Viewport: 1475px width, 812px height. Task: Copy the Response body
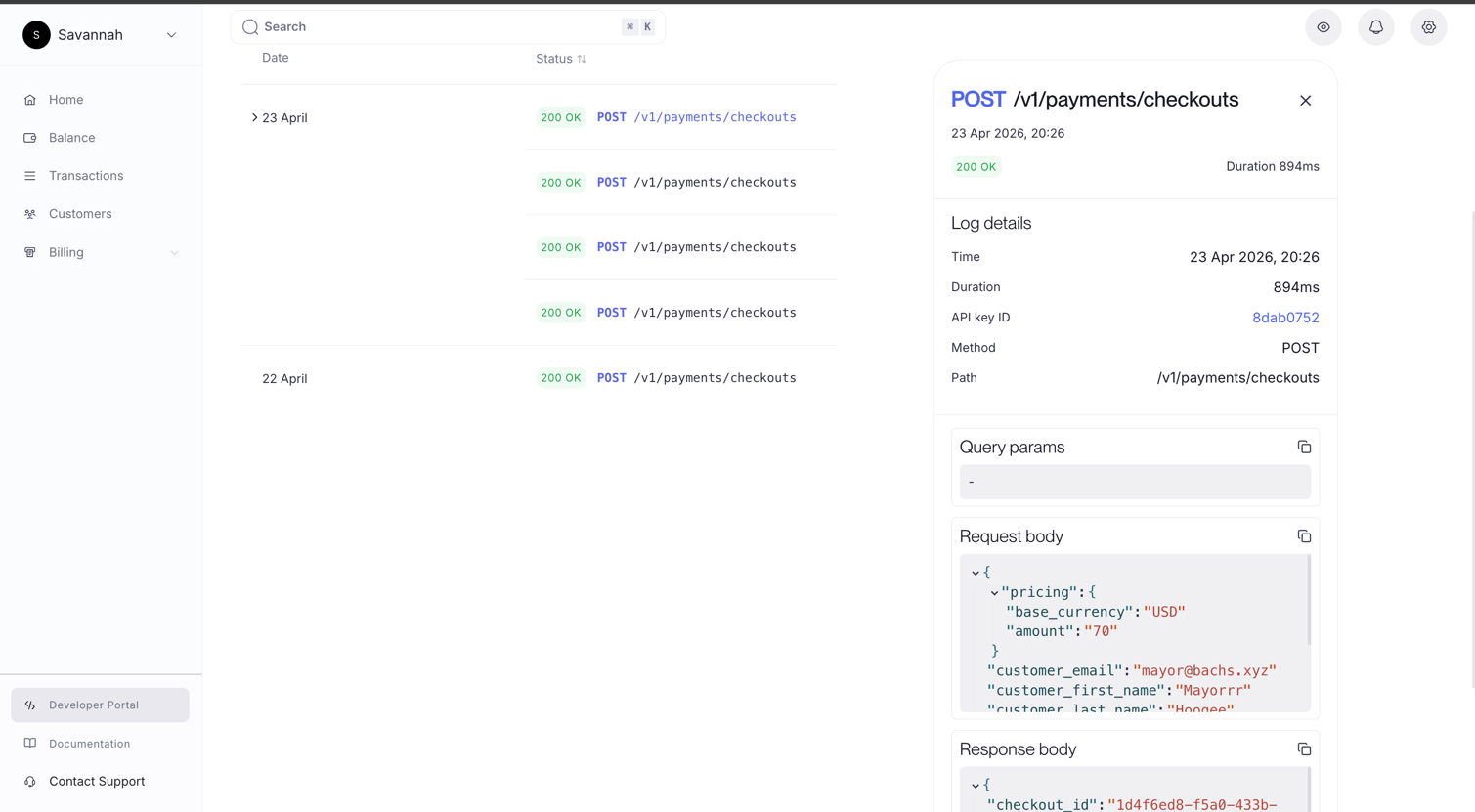(x=1304, y=749)
